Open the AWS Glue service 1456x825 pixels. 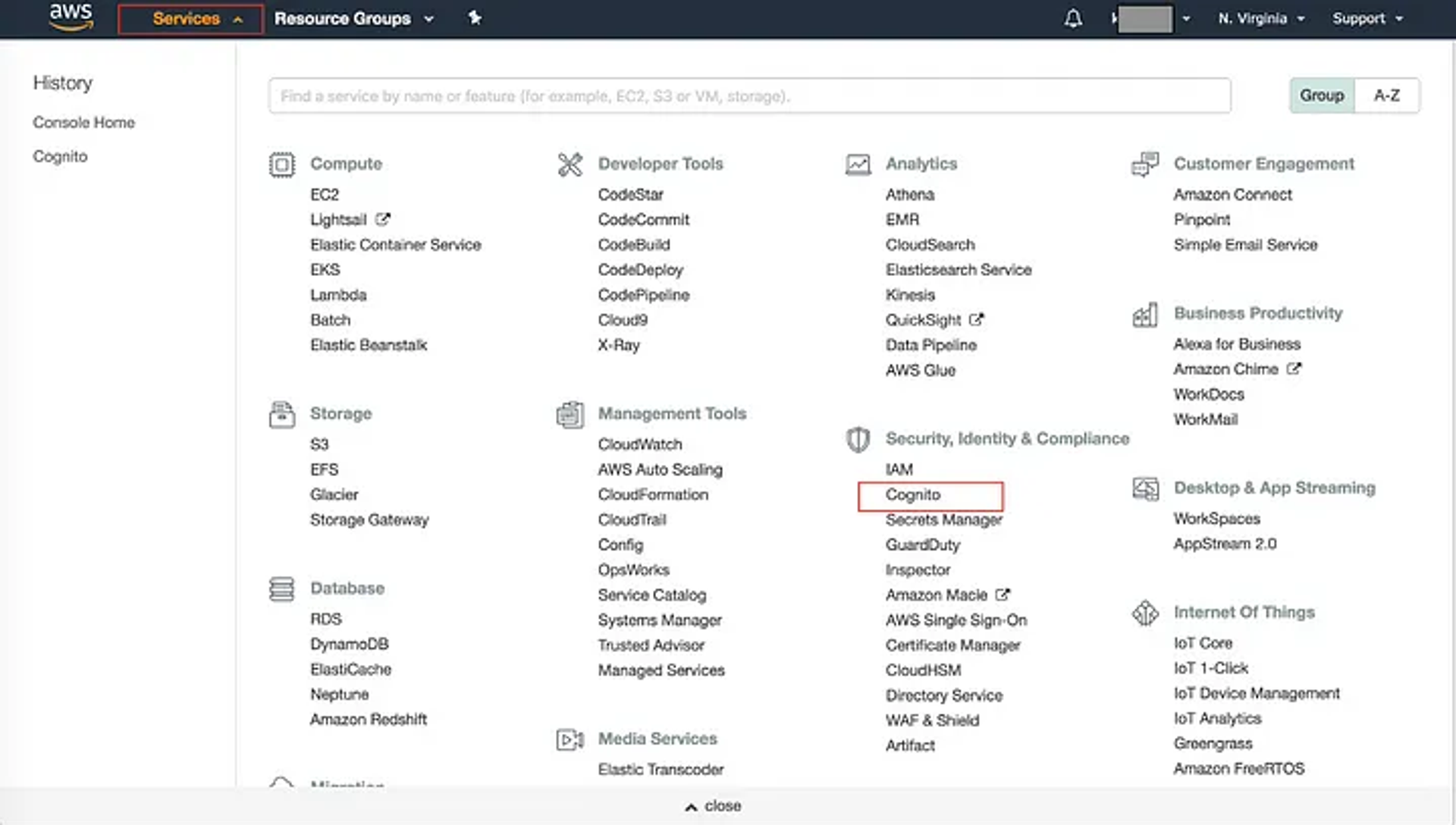pyautogui.click(x=921, y=370)
